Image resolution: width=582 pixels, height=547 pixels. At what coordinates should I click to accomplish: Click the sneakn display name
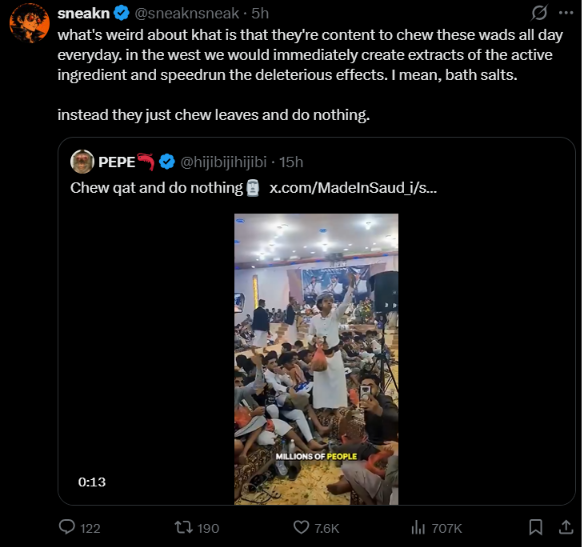tap(84, 13)
